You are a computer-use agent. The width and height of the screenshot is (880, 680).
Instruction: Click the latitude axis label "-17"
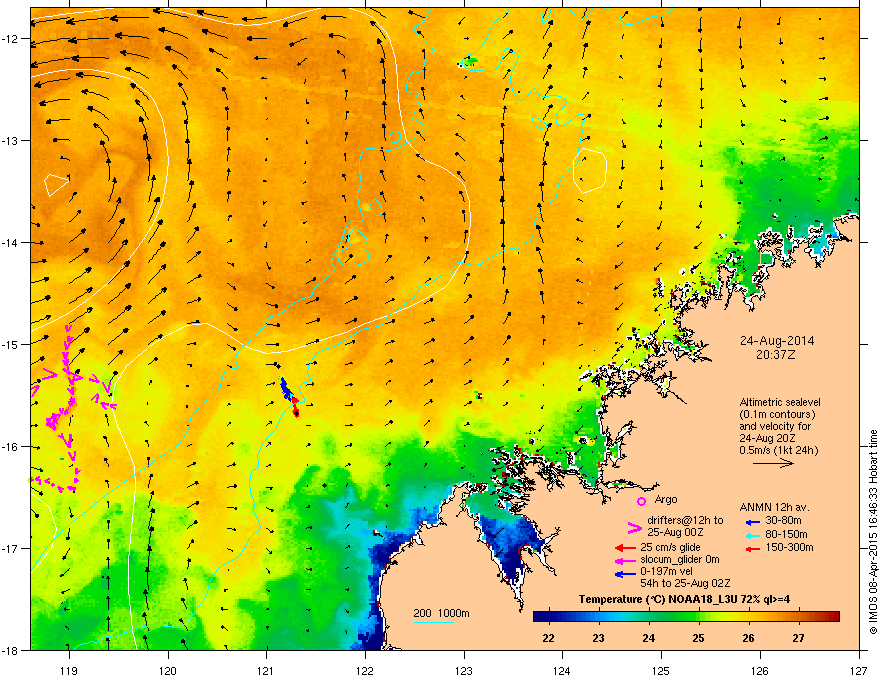pyautogui.click(x=11, y=548)
